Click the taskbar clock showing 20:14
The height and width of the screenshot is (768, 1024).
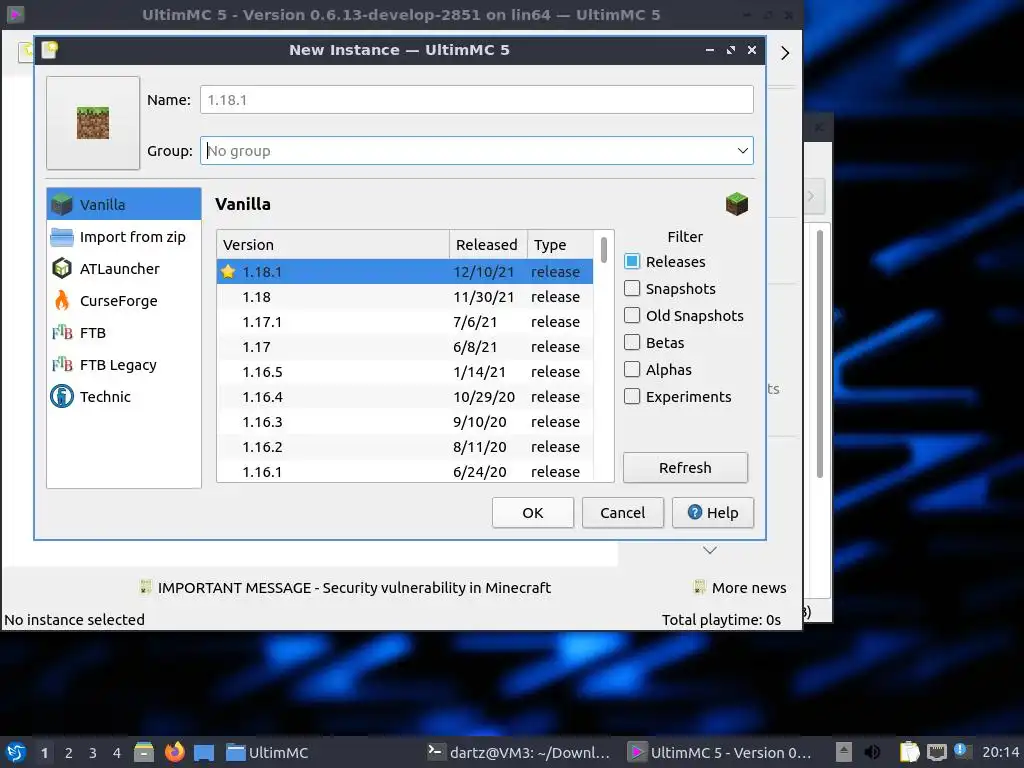tap(1000, 752)
